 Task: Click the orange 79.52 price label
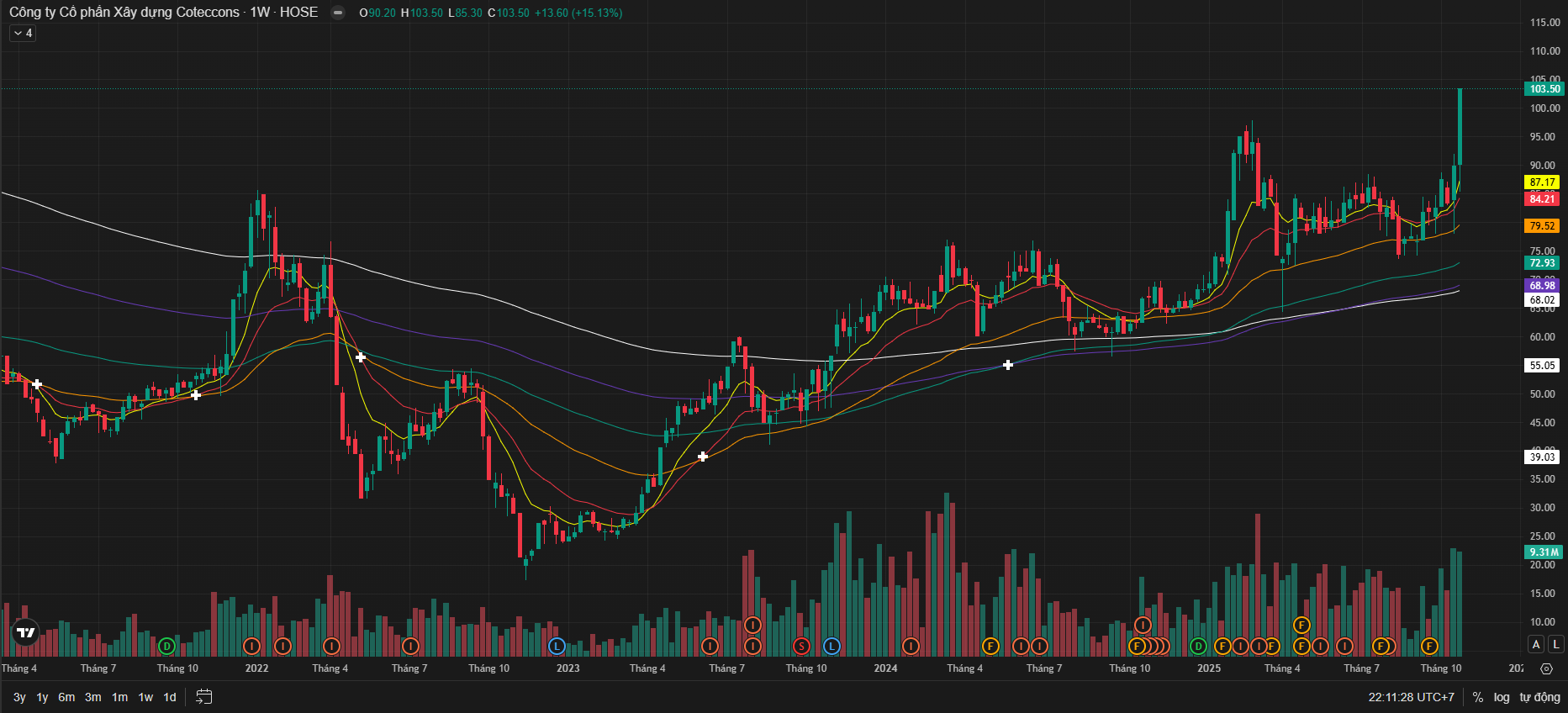(x=1542, y=226)
